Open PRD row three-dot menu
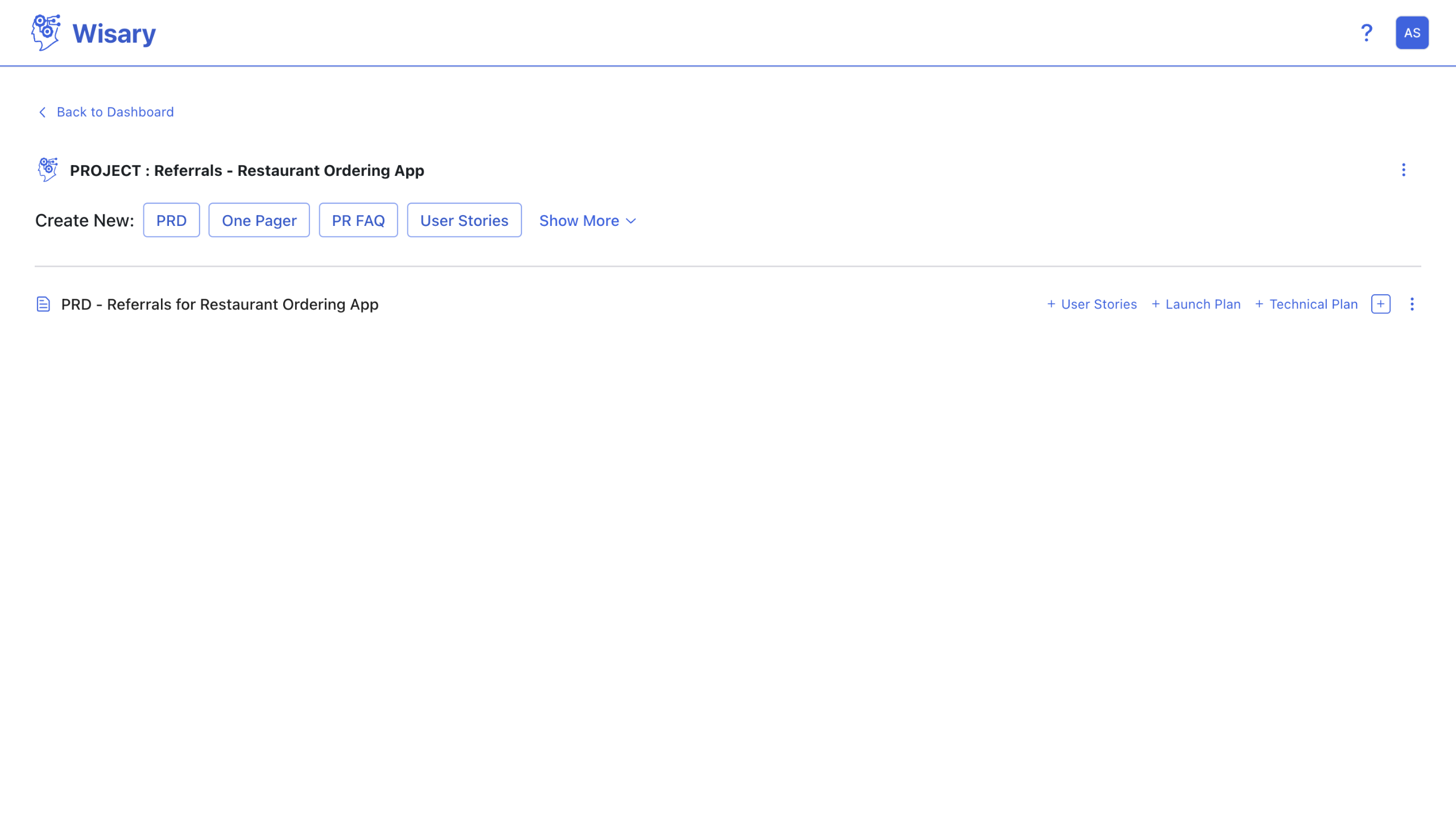Image resolution: width=1456 pixels, height=824 pixels. click(1412, 304)
